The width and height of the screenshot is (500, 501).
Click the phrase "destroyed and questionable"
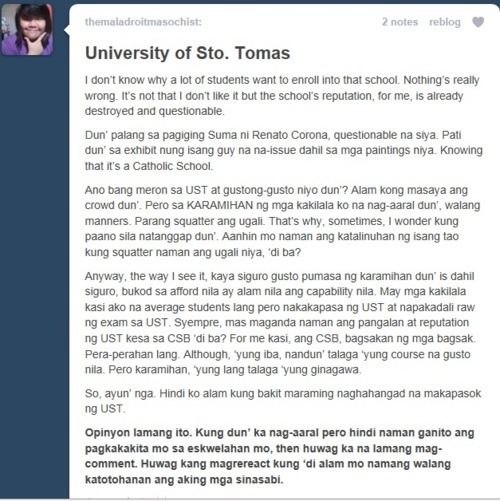[154, 111]
